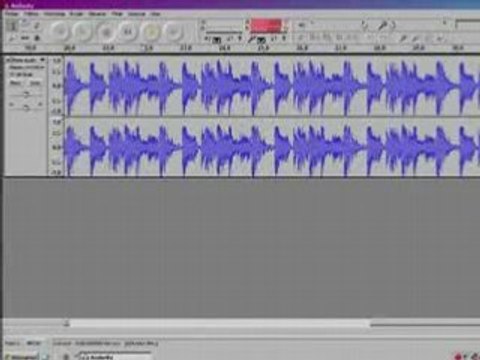The width and height of the screenshot is (480, 360).
Task: Select the Time Shift tool
Action: [25, 38]
